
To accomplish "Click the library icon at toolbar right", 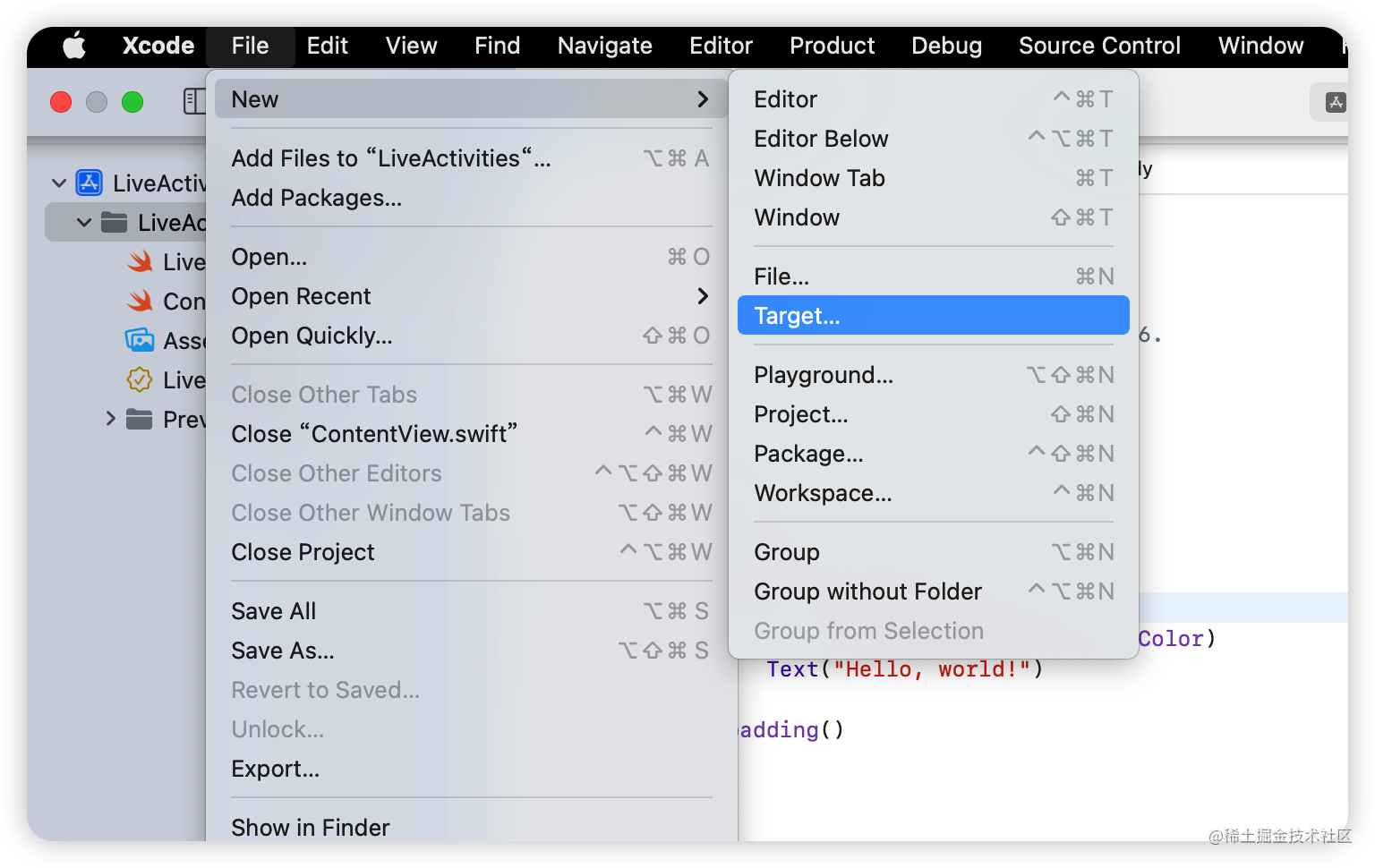I will pyautogui.click(x=1336, y=102).
